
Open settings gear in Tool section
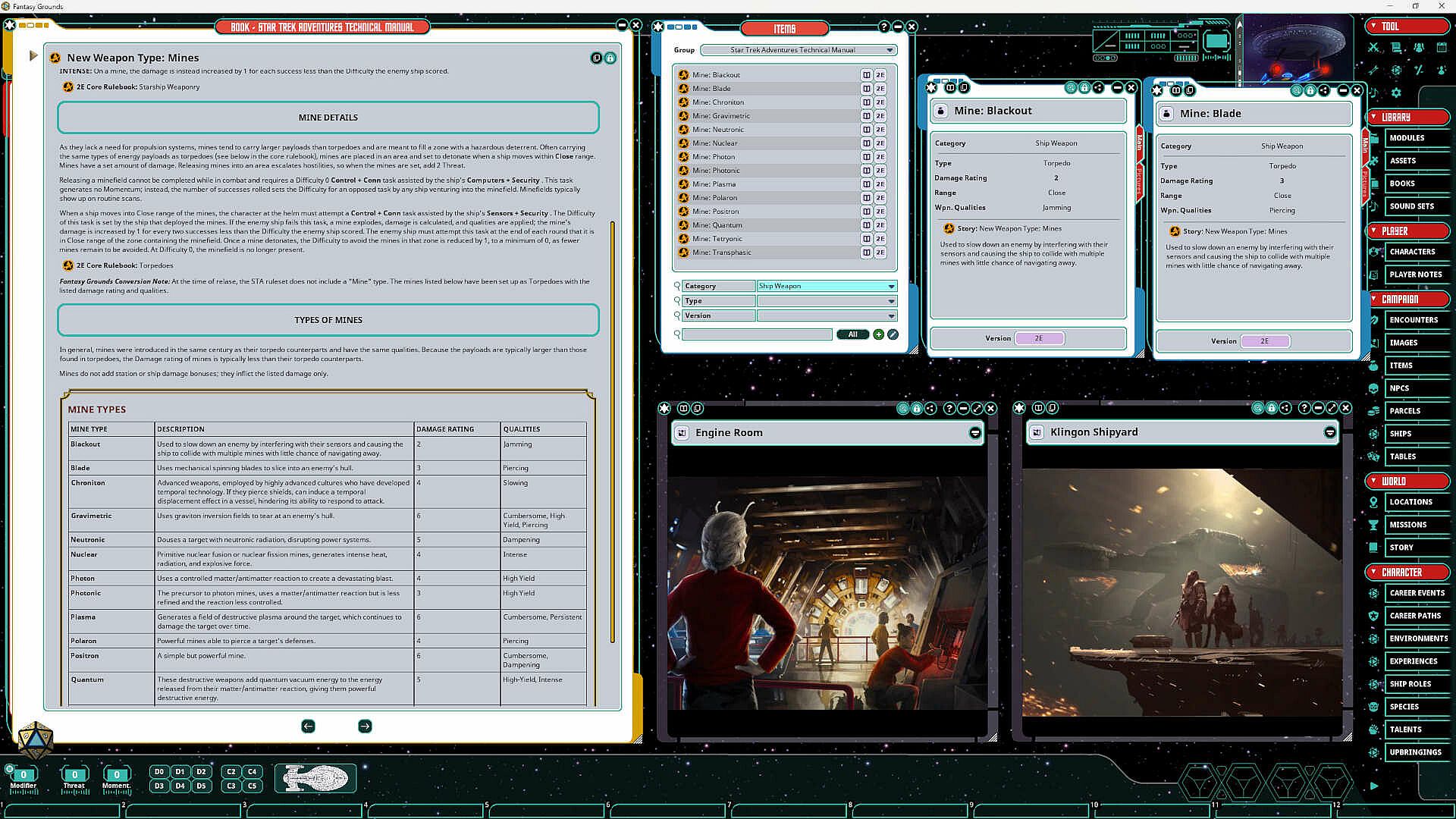1396,93
